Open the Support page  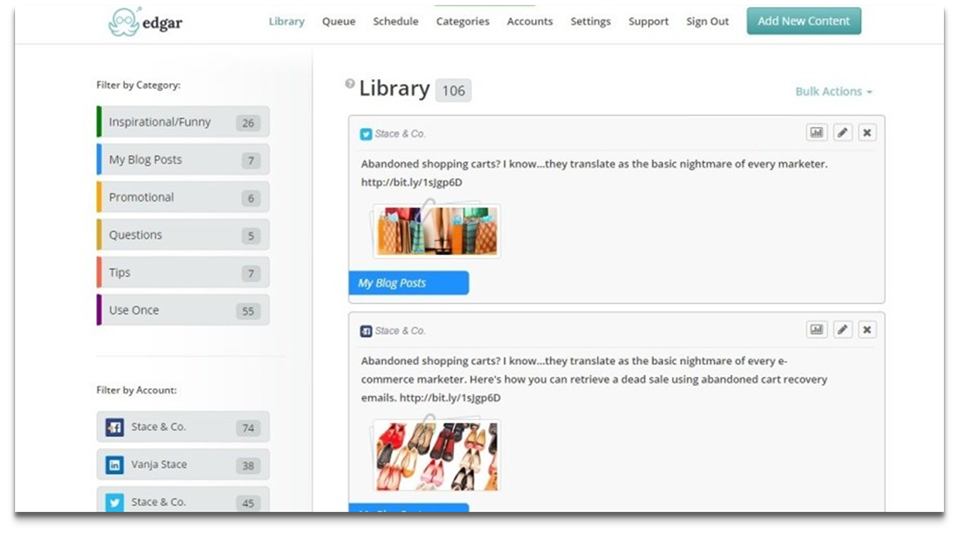(x=648, y=21)
